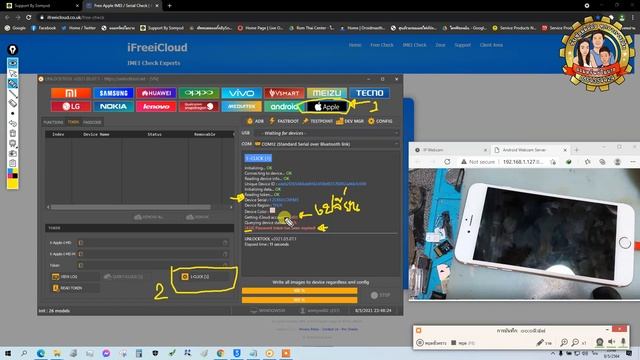The image size is (640, 360).
Task: Select the Huawei brand tile
Action: coord(156,93)
